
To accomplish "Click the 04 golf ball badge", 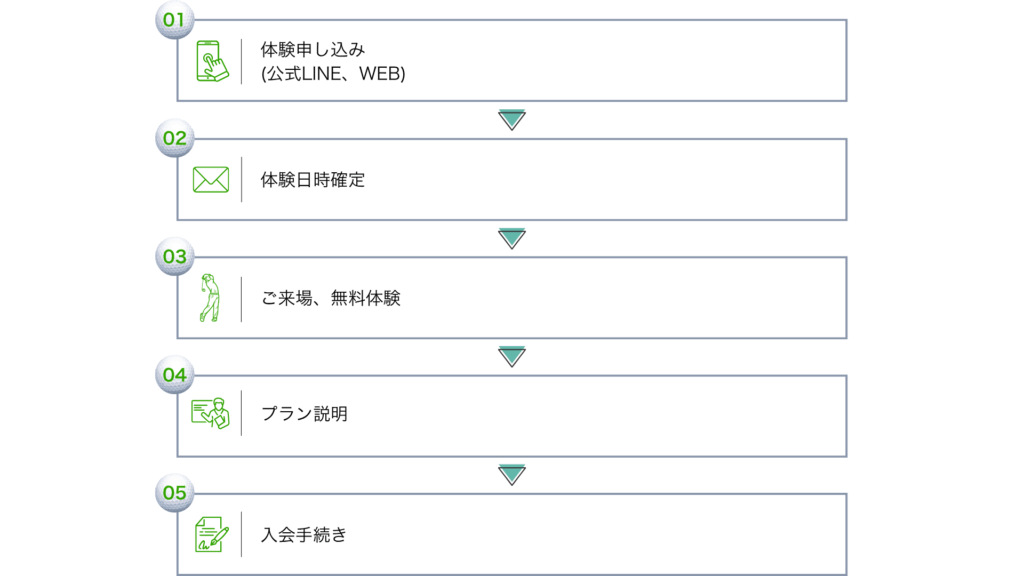I will (175, 375).
